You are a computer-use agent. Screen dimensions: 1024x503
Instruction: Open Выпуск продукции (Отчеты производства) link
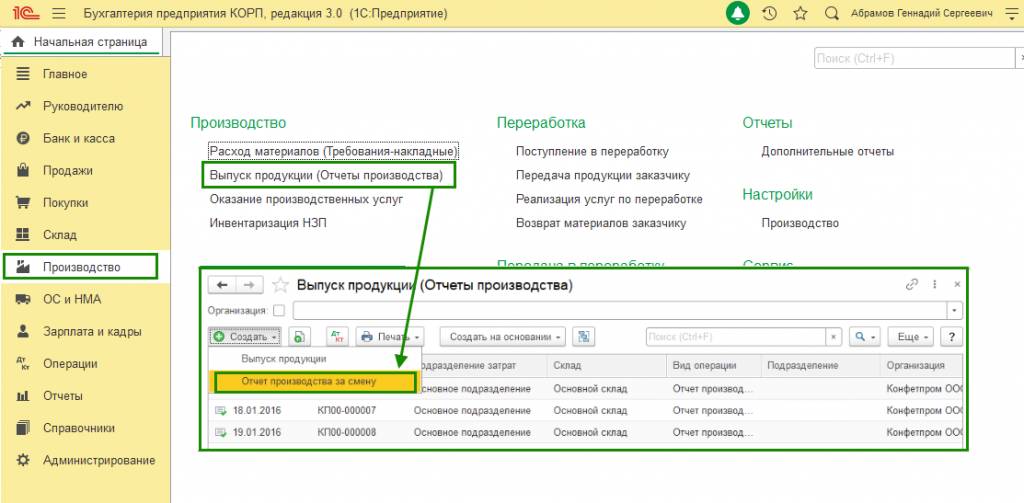326,176
